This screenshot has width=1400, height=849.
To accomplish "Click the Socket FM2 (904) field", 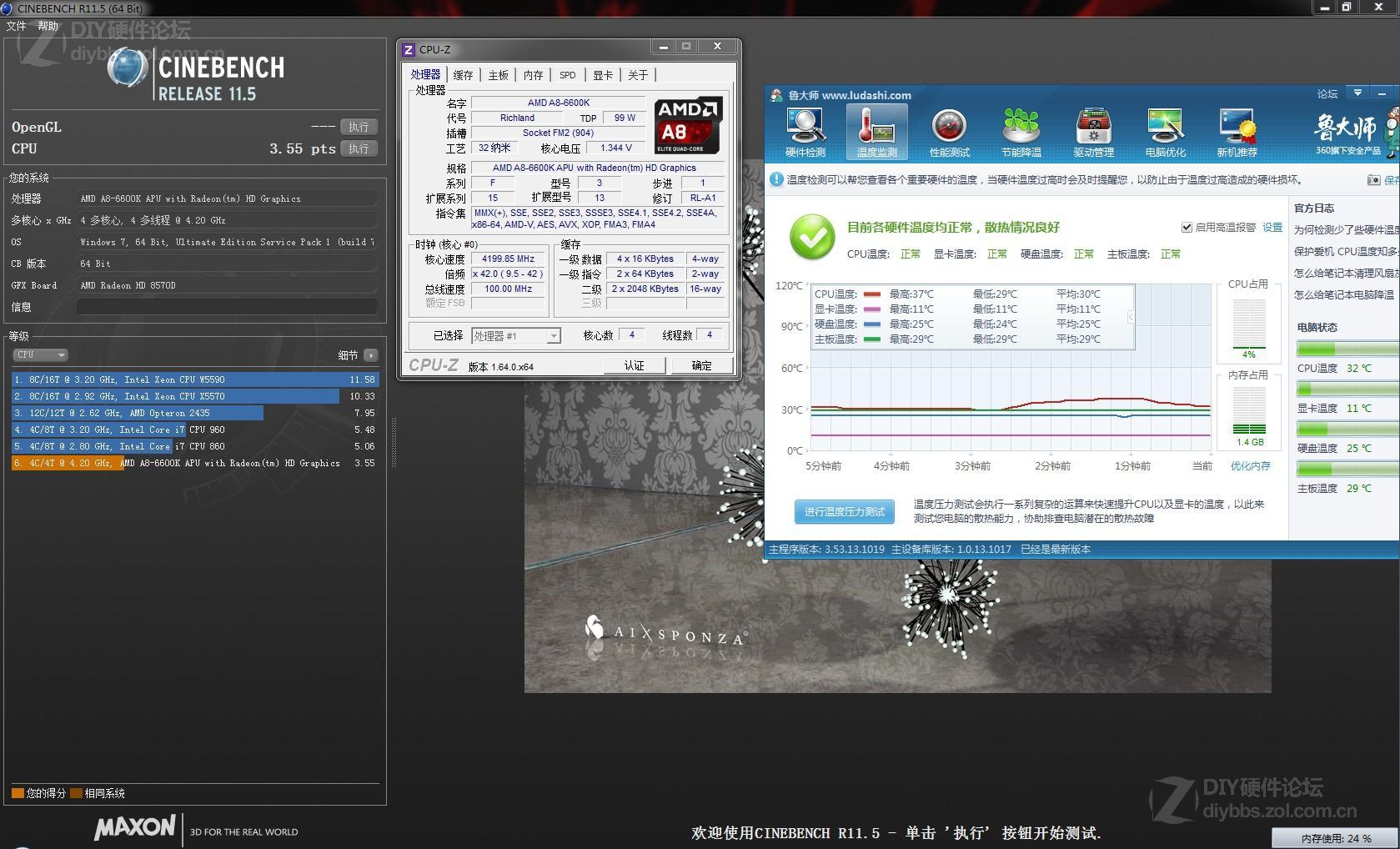I will (558, 133).
